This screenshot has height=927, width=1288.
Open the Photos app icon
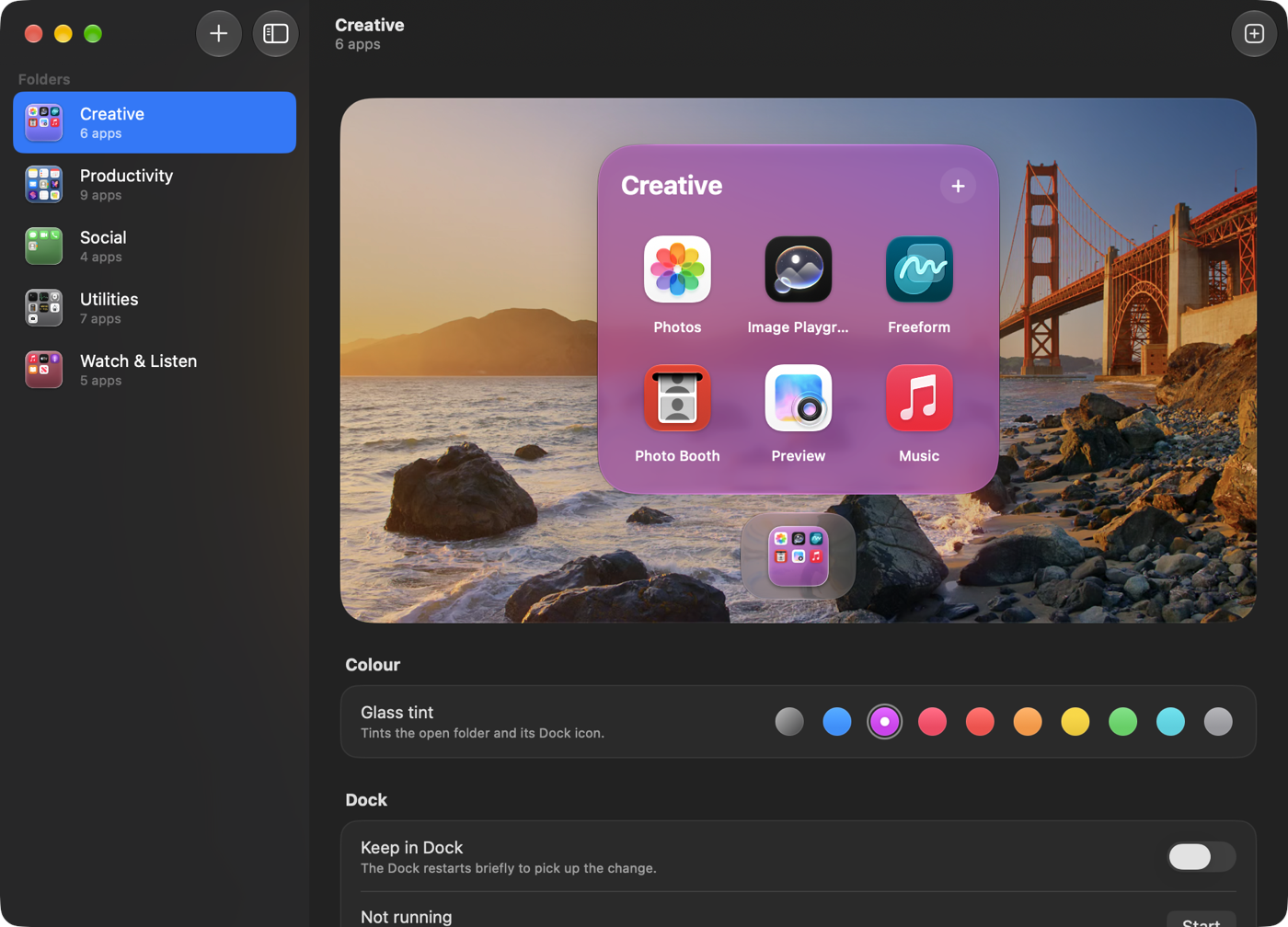[x=677, y=269]
